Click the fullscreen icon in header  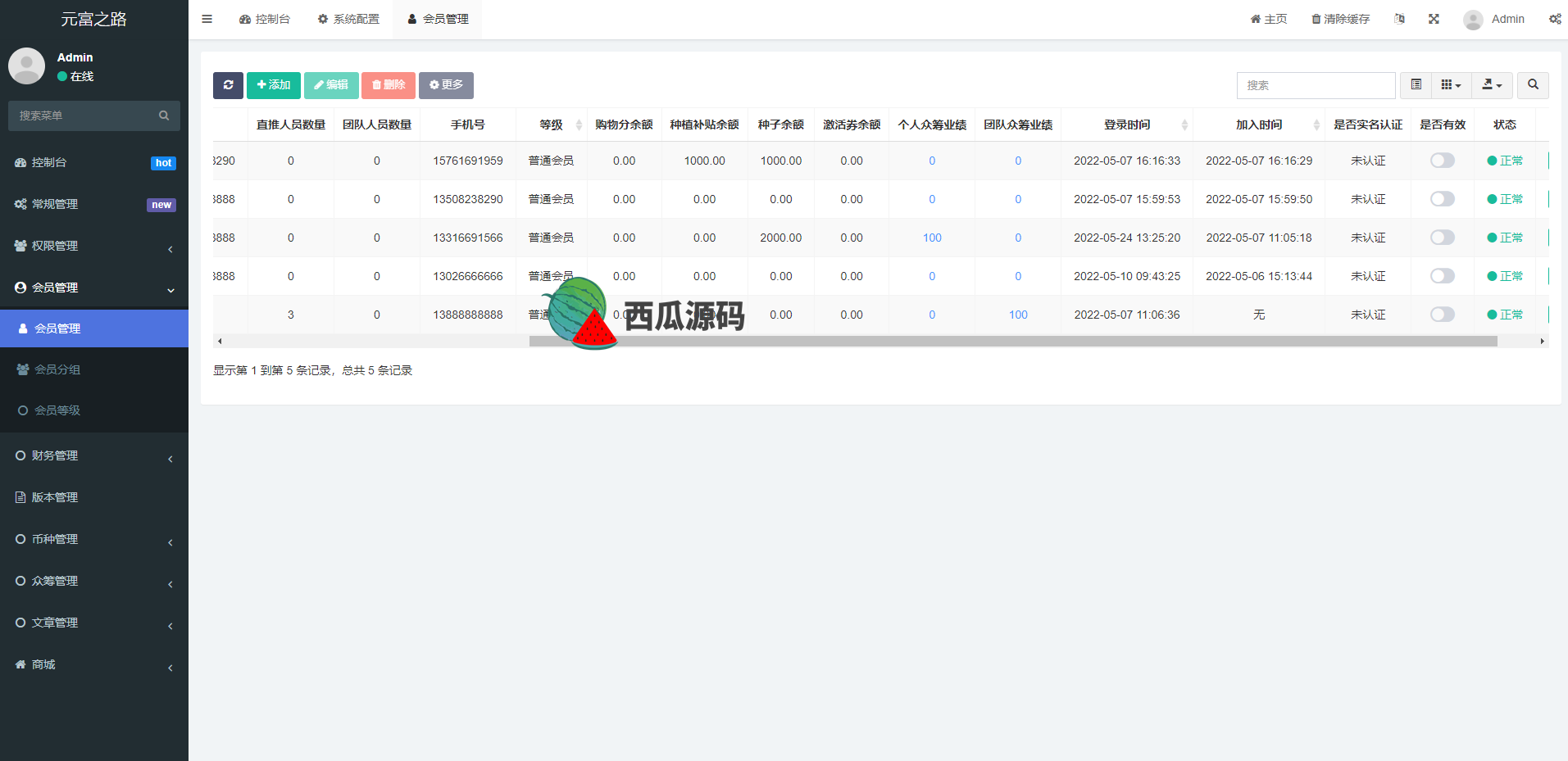tap(1434, 19)
